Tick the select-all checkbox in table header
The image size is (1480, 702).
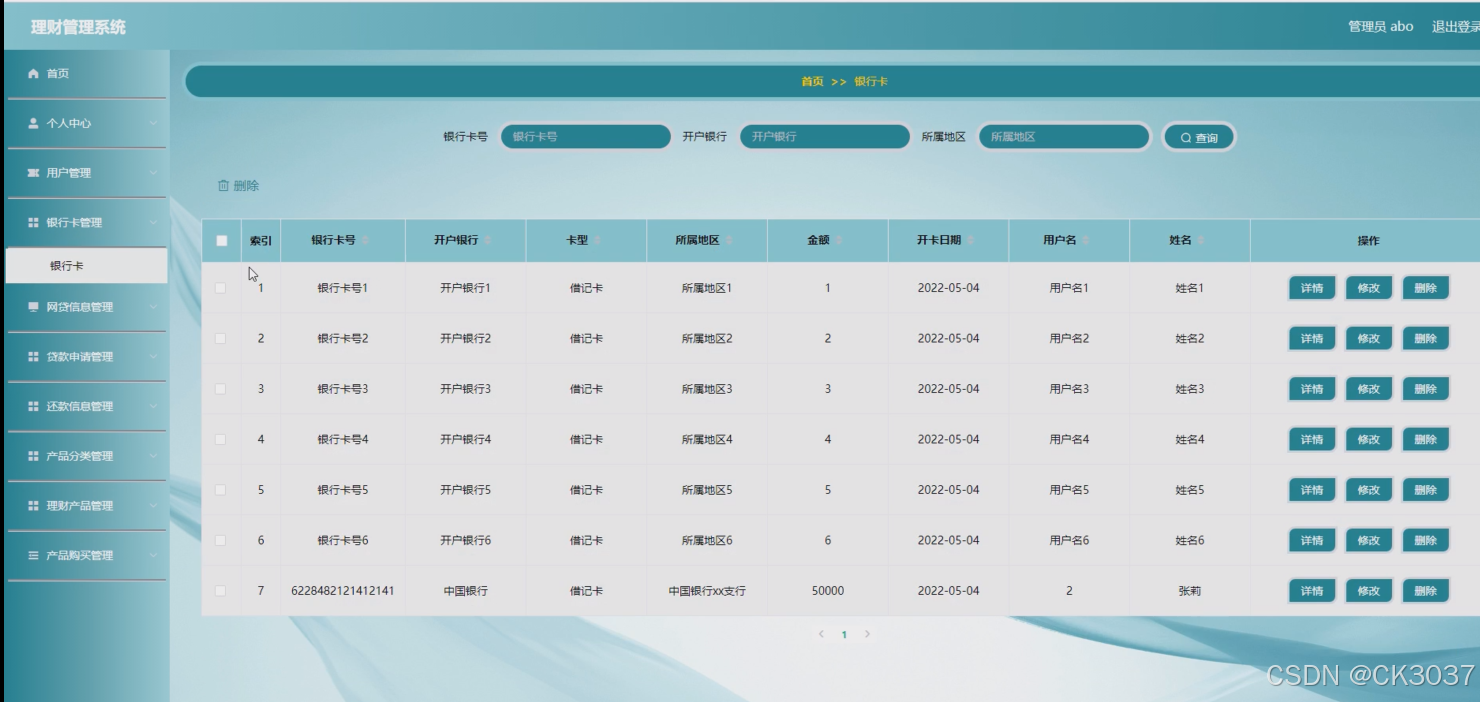tap(222, 241)
